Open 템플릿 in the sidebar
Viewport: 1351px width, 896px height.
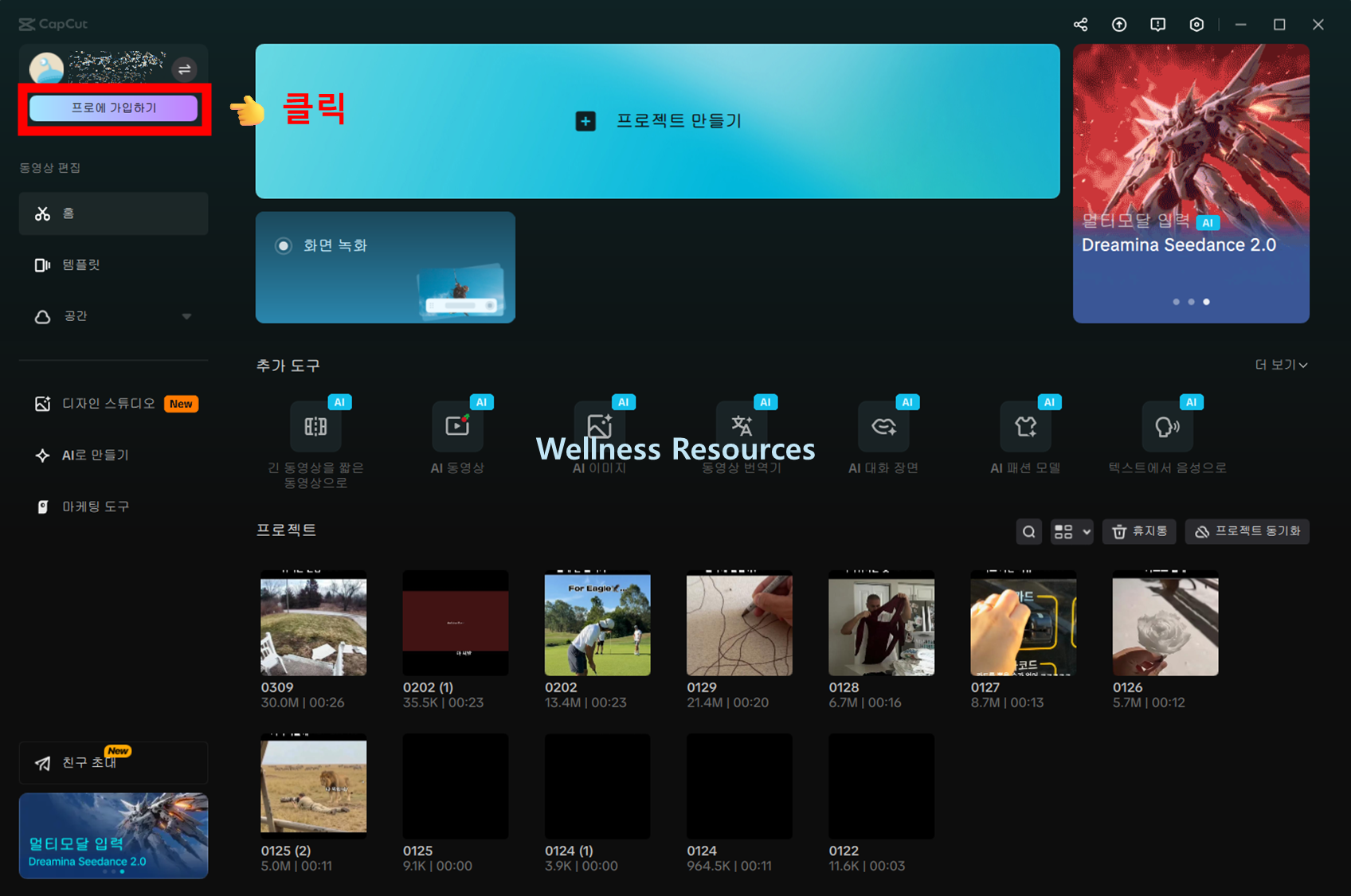click(114, 265)
